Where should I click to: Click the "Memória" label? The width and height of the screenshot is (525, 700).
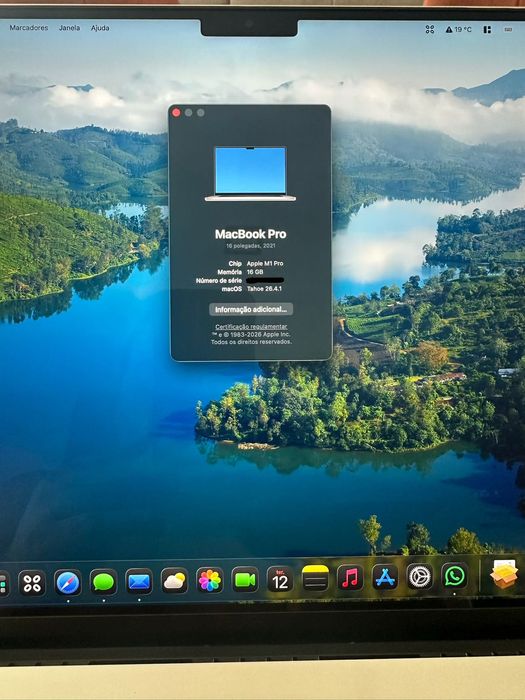(x=229, y=272)
